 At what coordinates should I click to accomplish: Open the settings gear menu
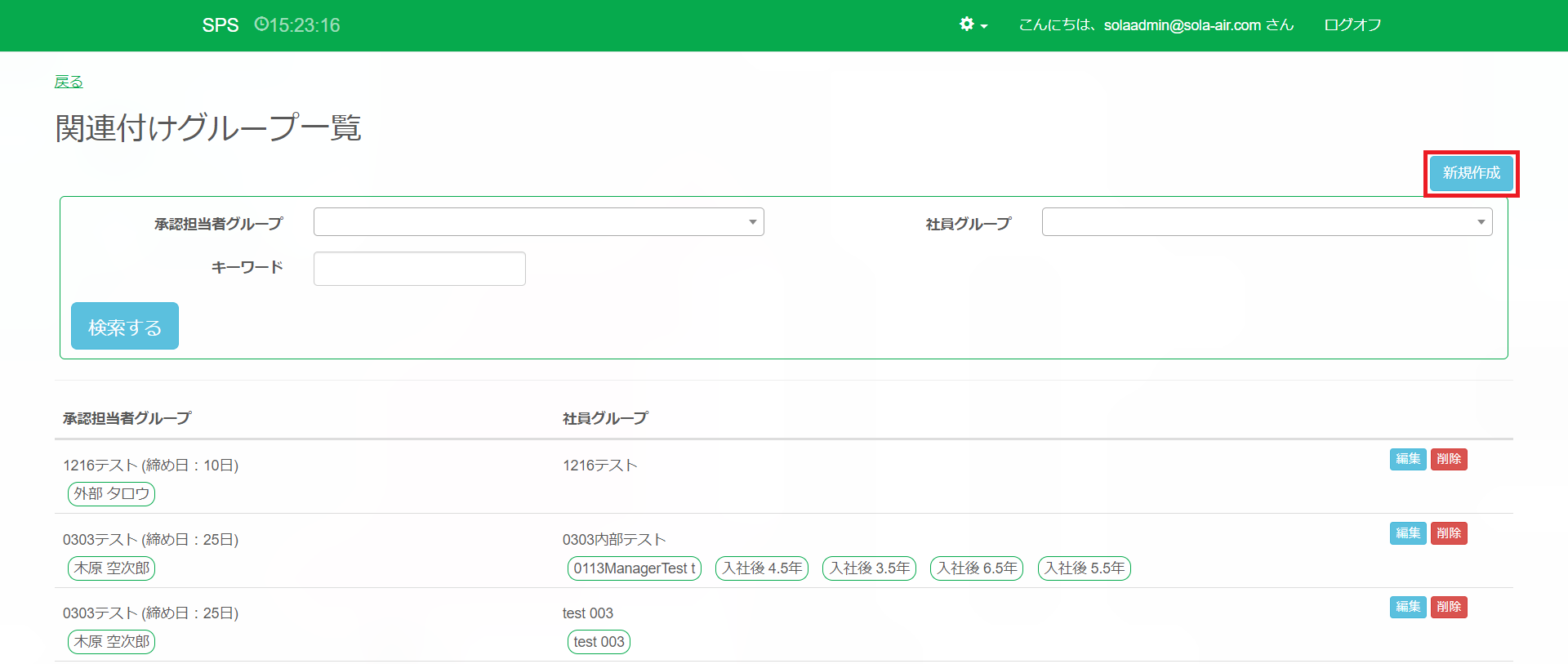tap(973, 25)
